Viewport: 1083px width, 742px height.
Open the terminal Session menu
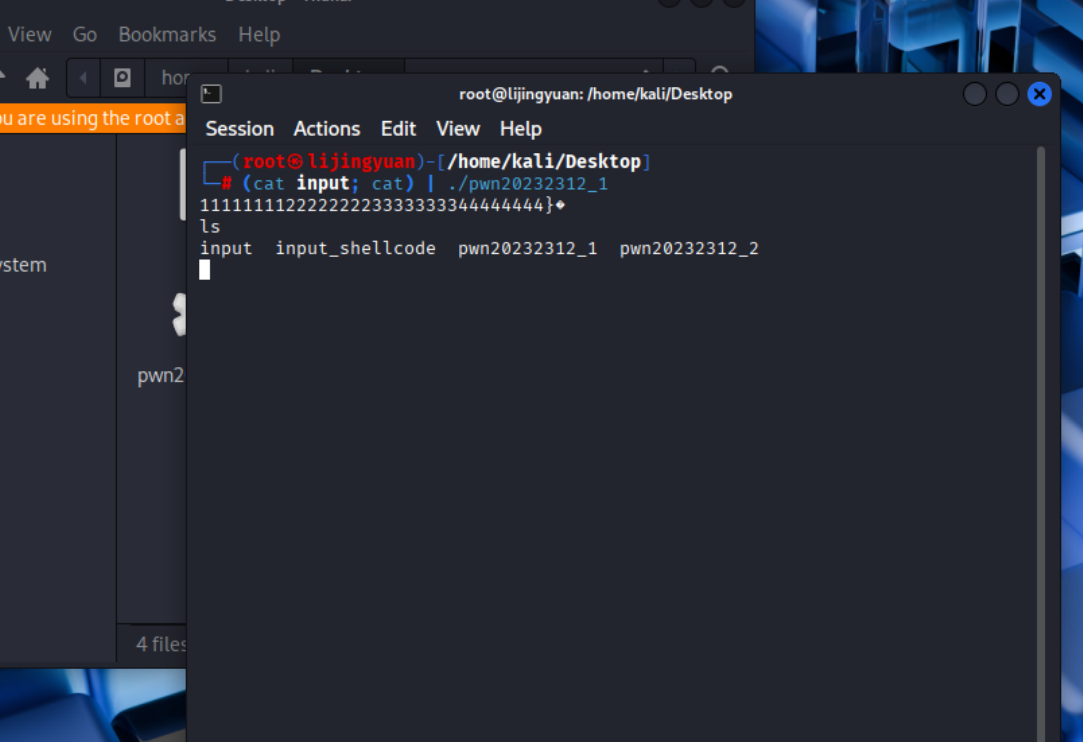pyautogui.click(x=240, y=129)
